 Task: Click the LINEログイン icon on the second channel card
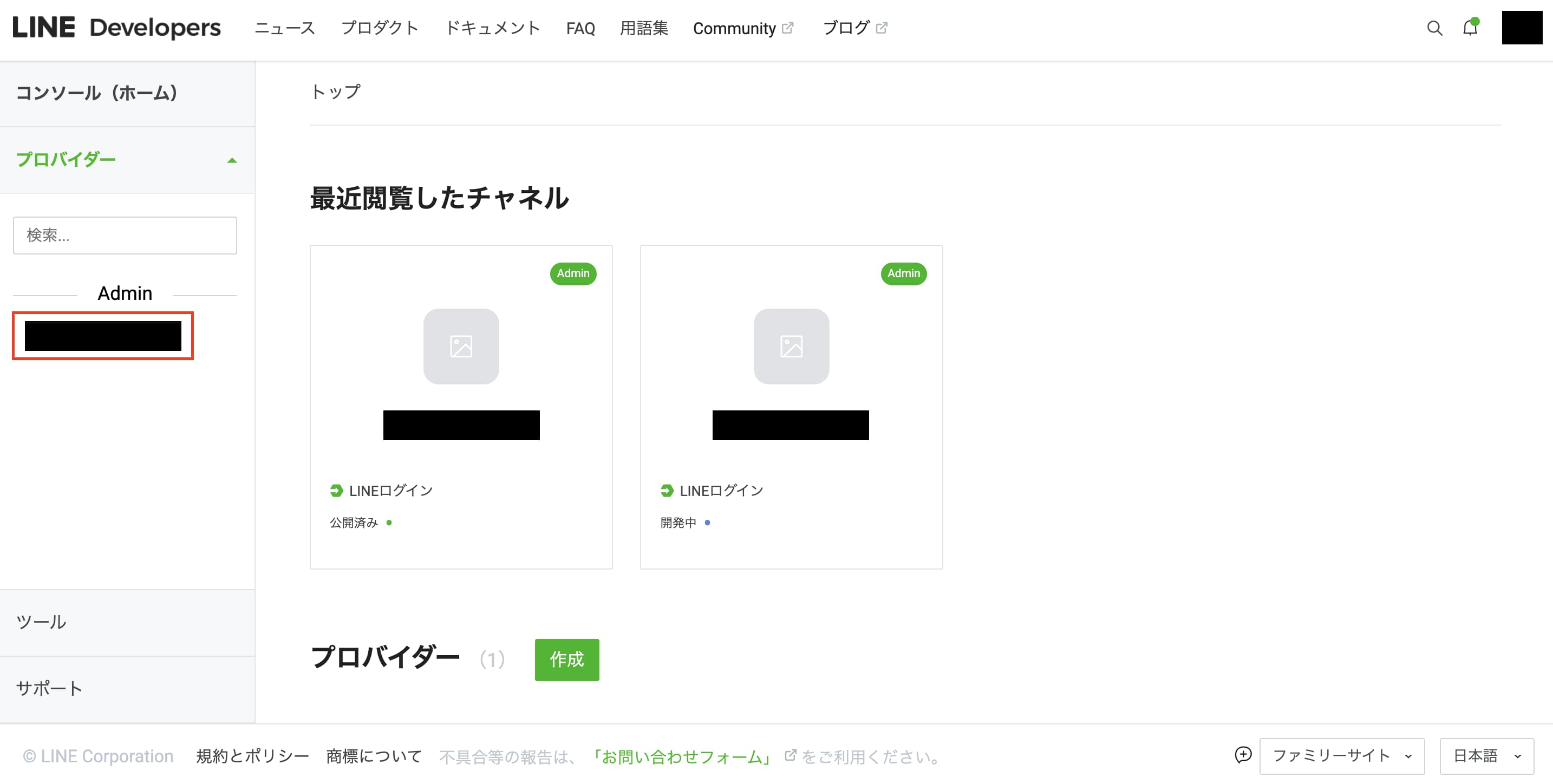(667, 491)
